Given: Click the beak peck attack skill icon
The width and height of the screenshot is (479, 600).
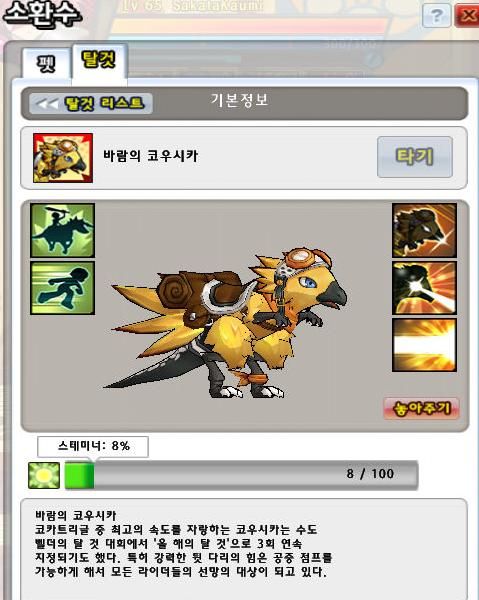Looking at the screenshot, I should (x=424, y=230).
